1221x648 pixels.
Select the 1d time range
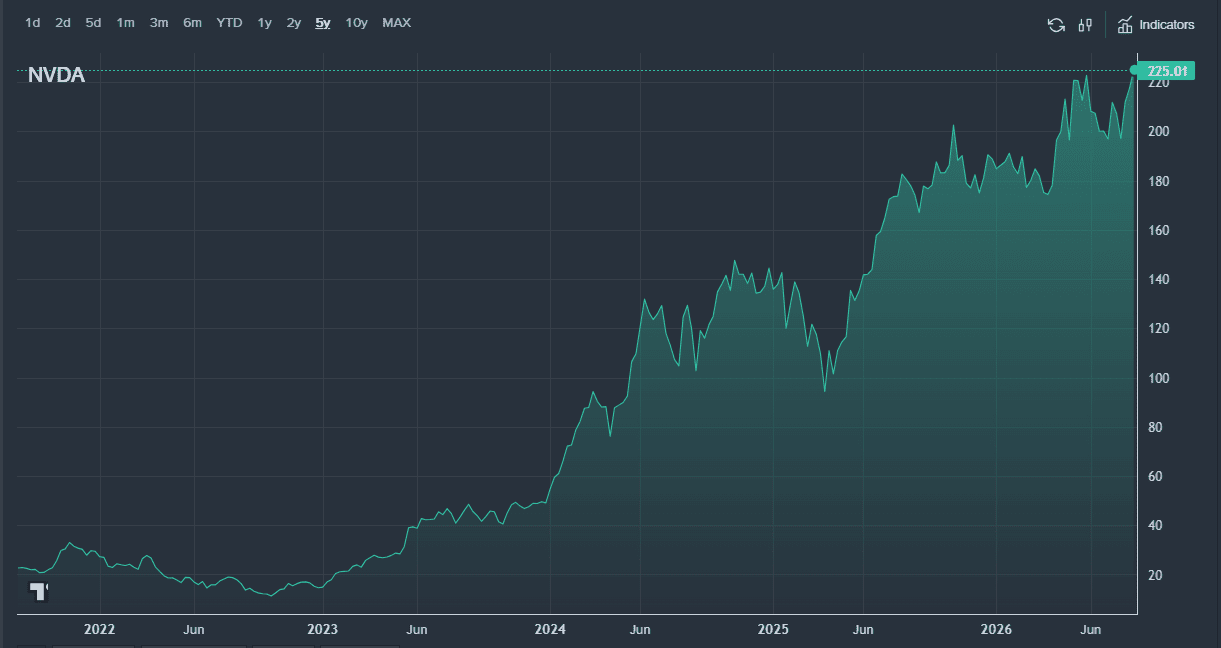pos(33,23)
